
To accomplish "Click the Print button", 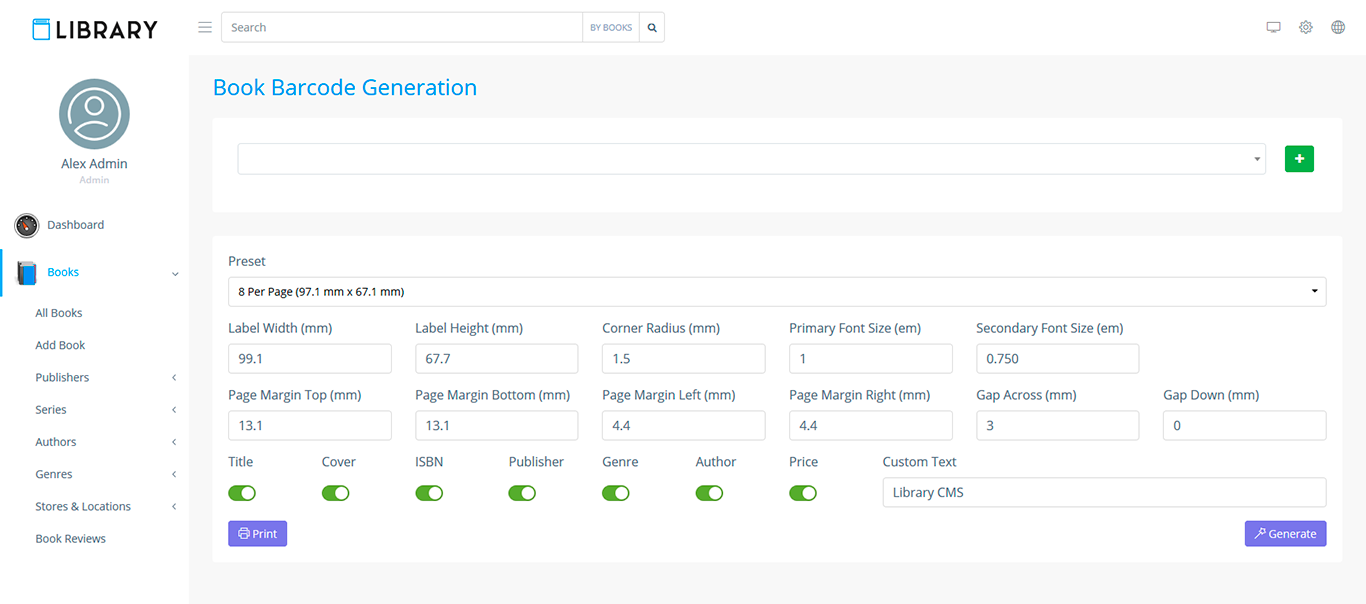I will (x=257, y=534).
